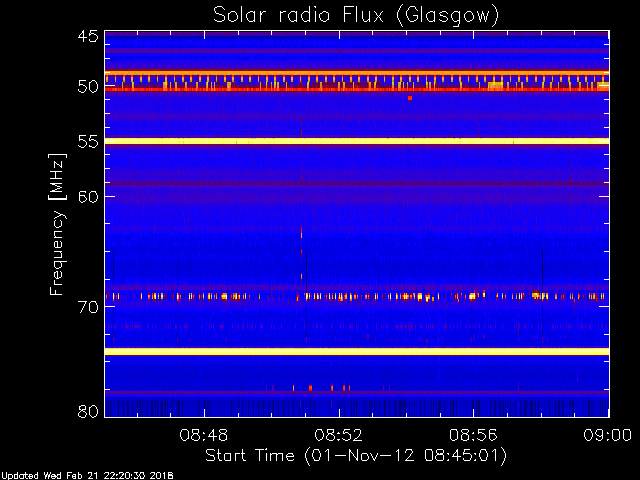This screenshot has height=480, width=640.
Task: Click the "Frequency [MHz]" axis label
Action: pos(57,224)
